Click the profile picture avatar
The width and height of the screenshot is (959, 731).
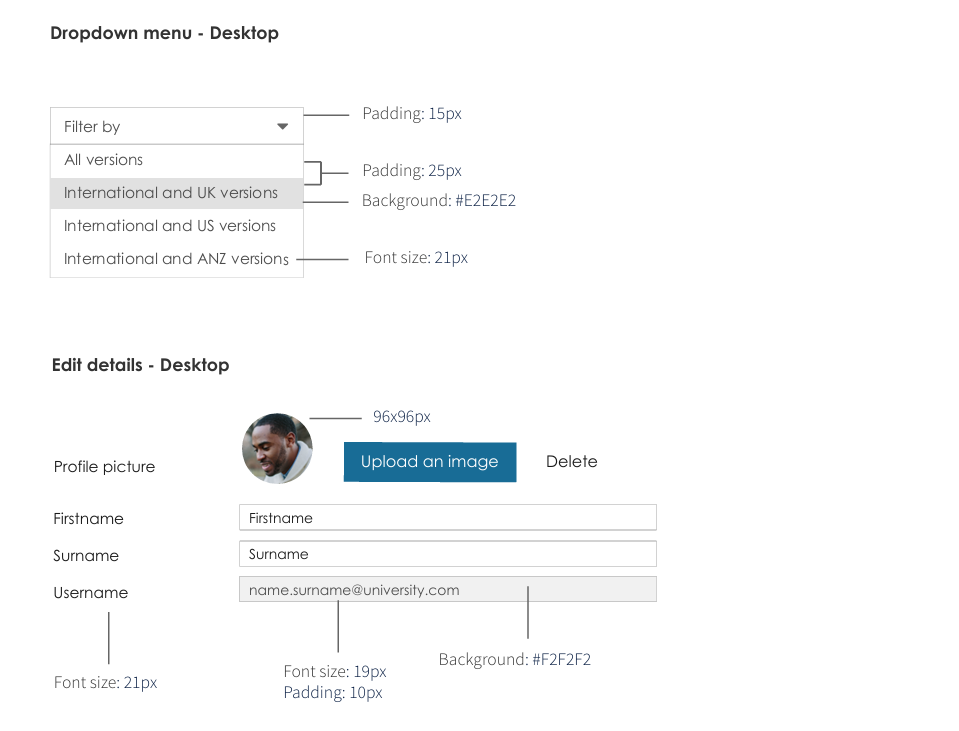coord(277,449)
